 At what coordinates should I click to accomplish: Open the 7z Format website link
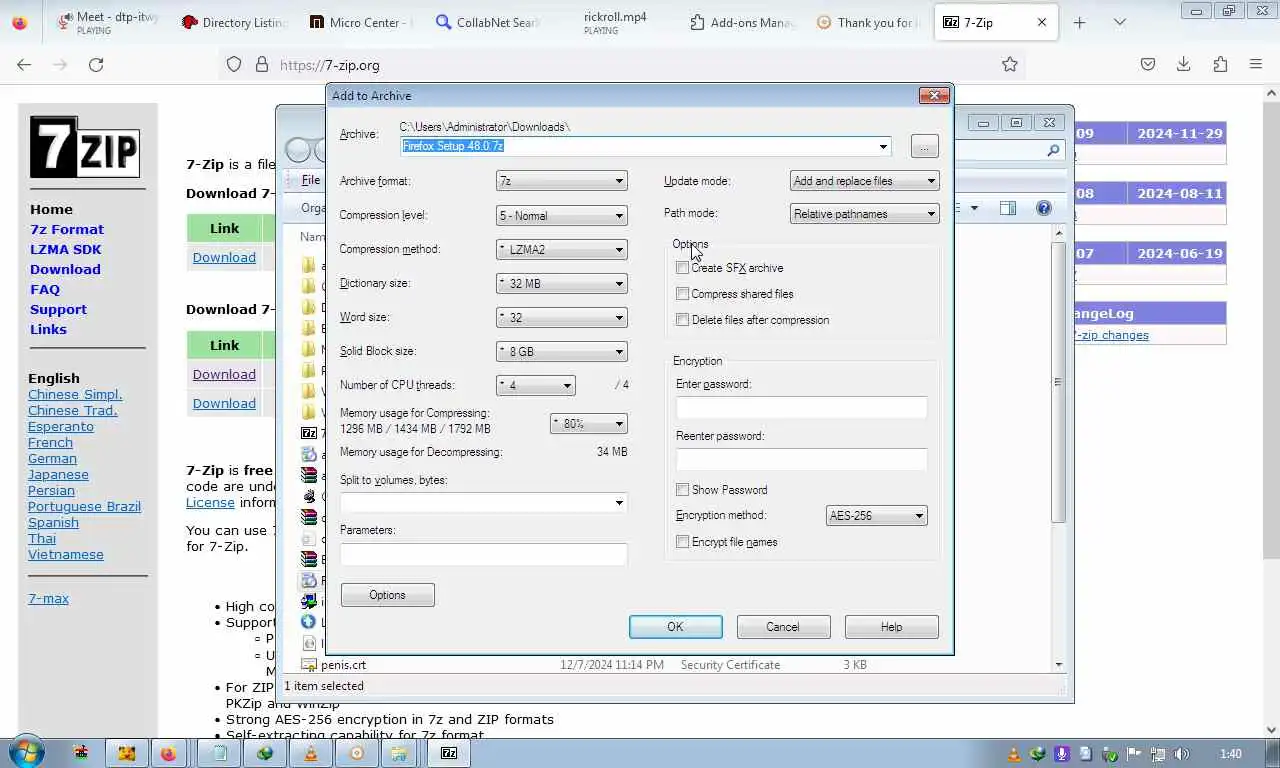pos(67,229)
